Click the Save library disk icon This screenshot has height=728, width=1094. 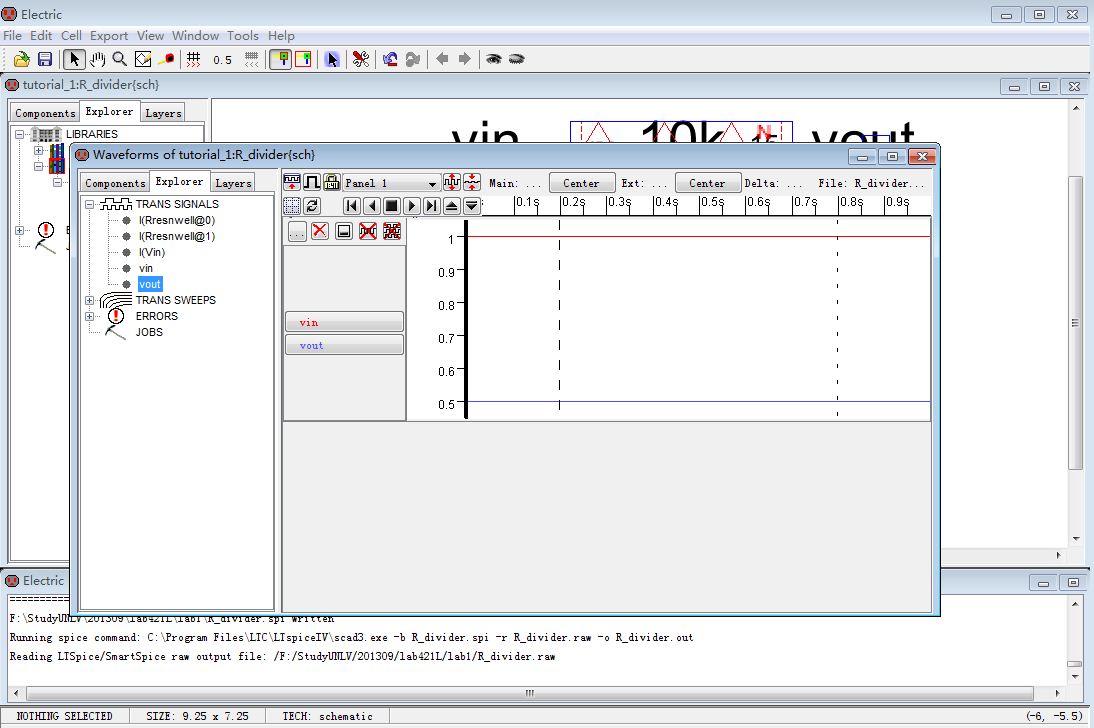click(45, 60)
